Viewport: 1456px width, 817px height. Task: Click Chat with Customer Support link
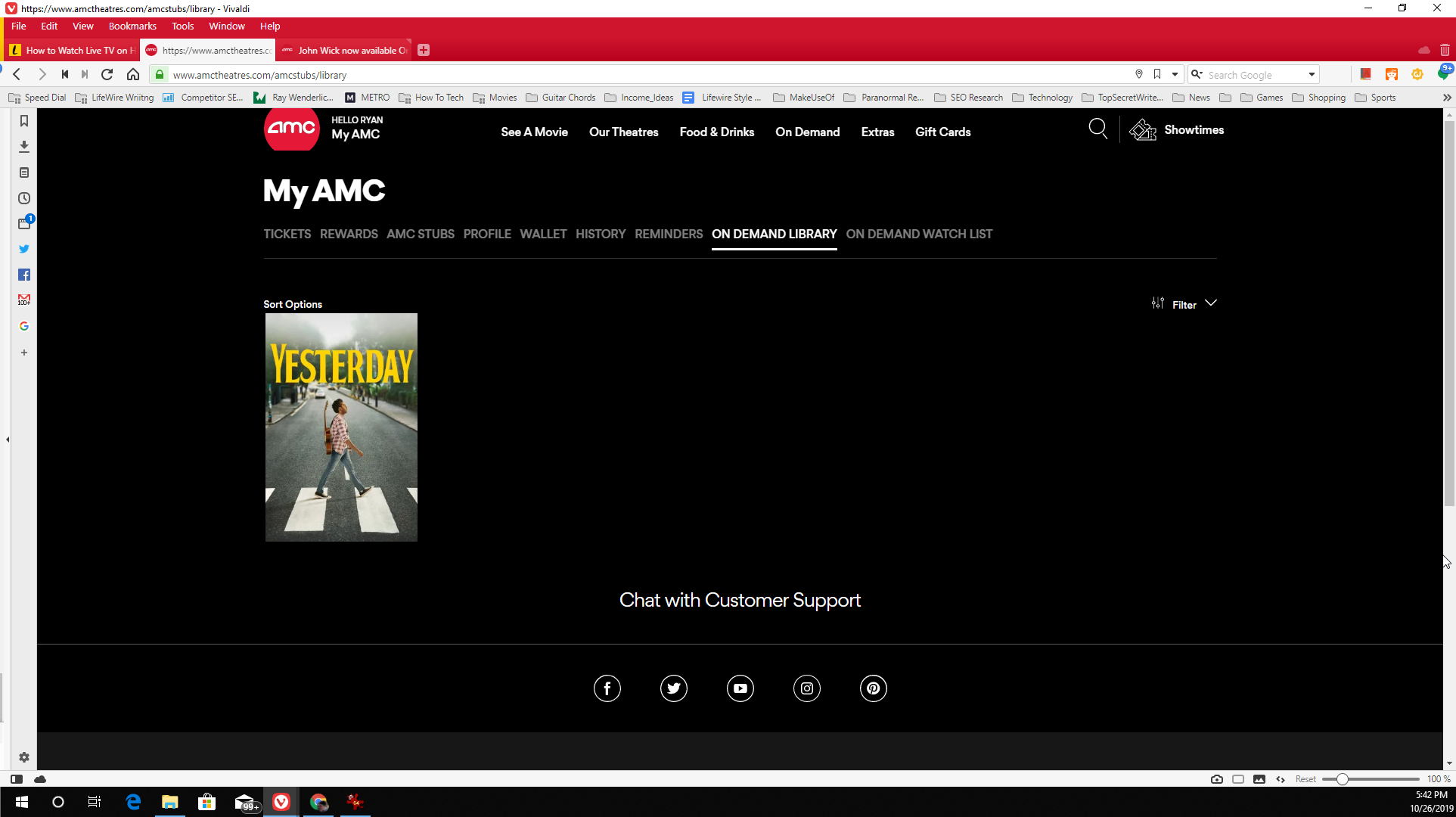coord(740,600)
